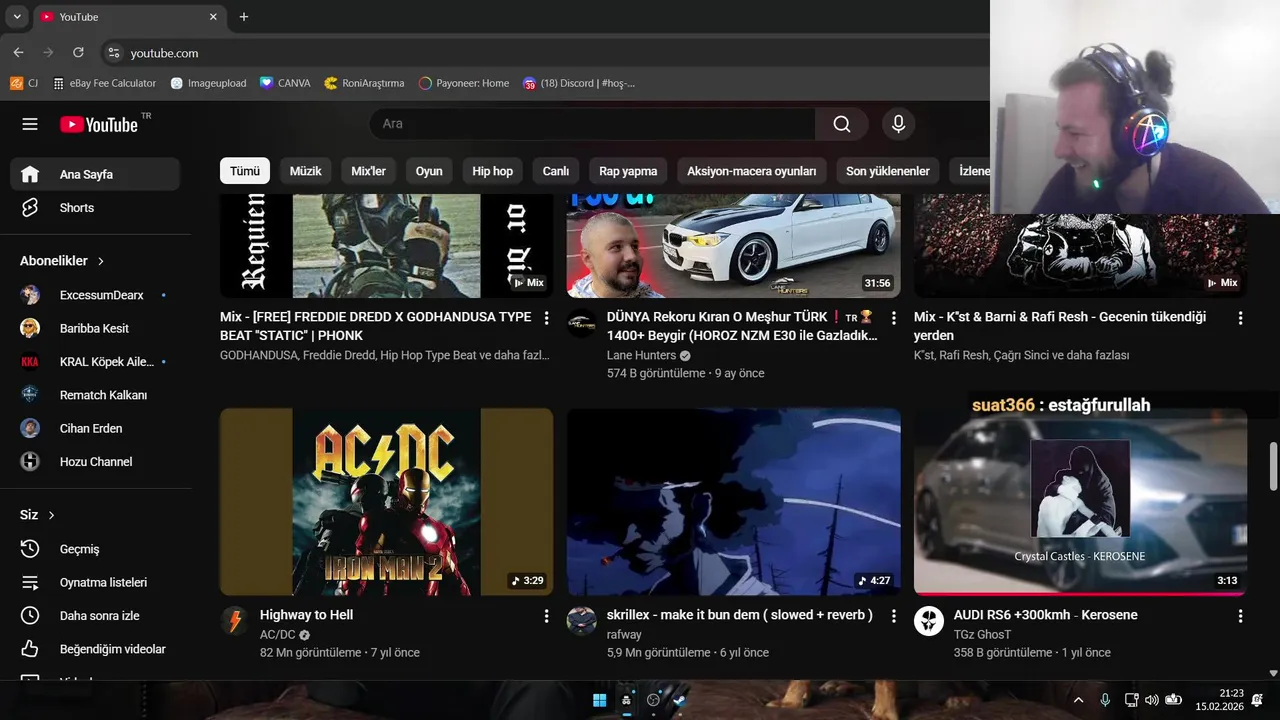This screenshot has height=720, width=1280.
Task: Open options menu for Gecenin tükendiği yerden Mix
Action: click(1240, 318)
